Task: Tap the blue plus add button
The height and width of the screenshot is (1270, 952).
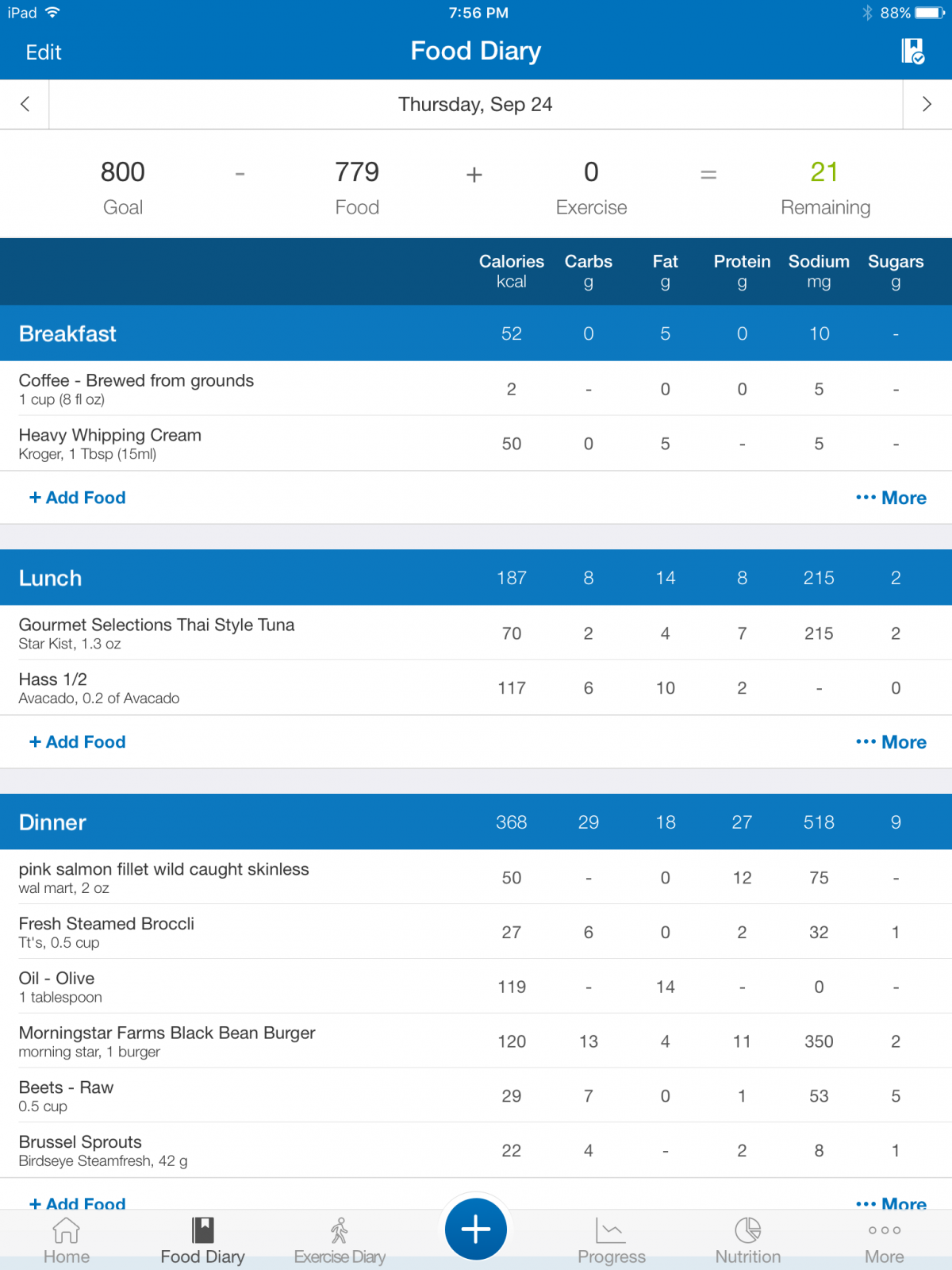Action: pos(476,1230)
